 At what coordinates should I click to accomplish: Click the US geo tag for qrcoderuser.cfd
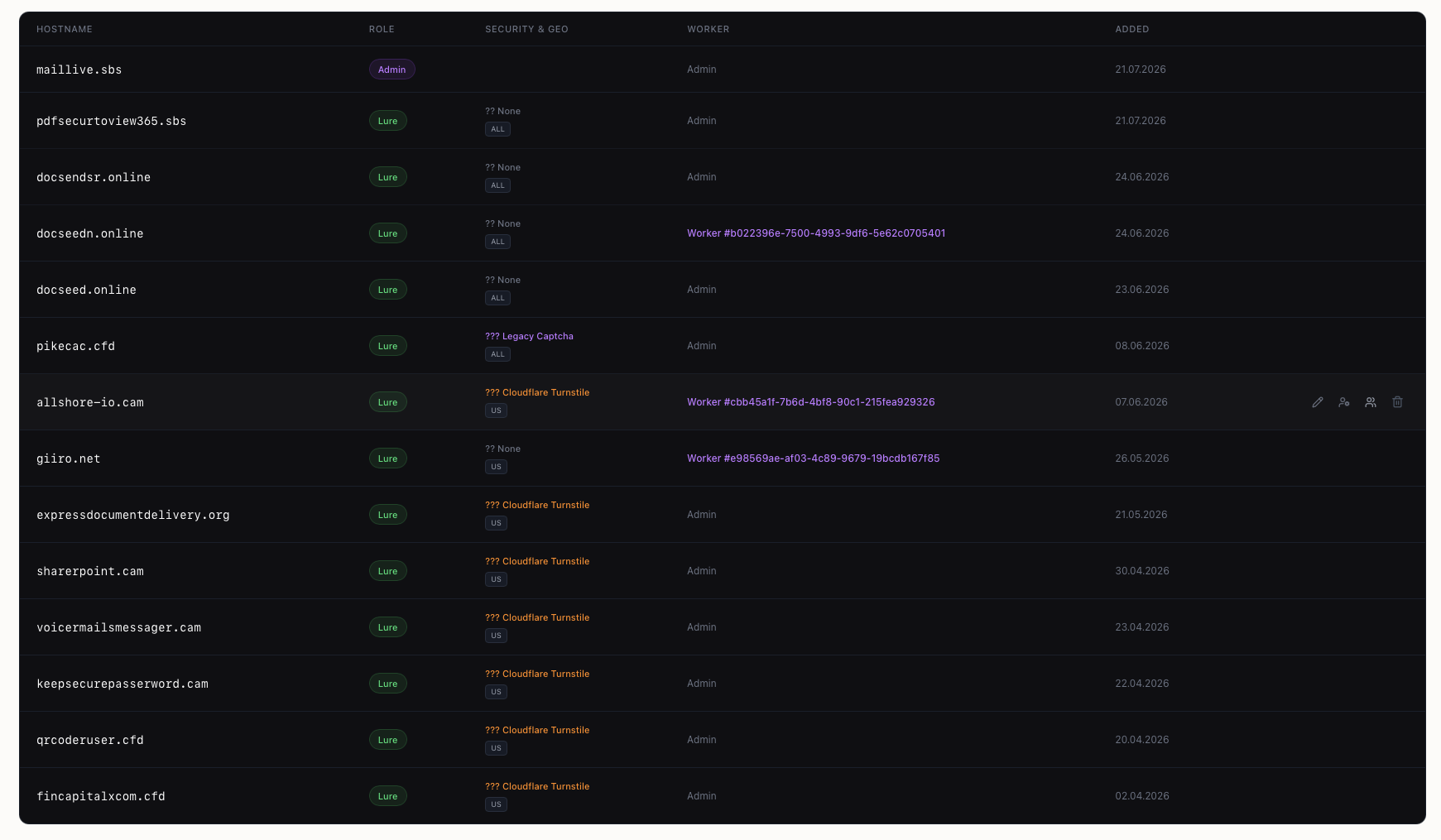coord(496,748)
